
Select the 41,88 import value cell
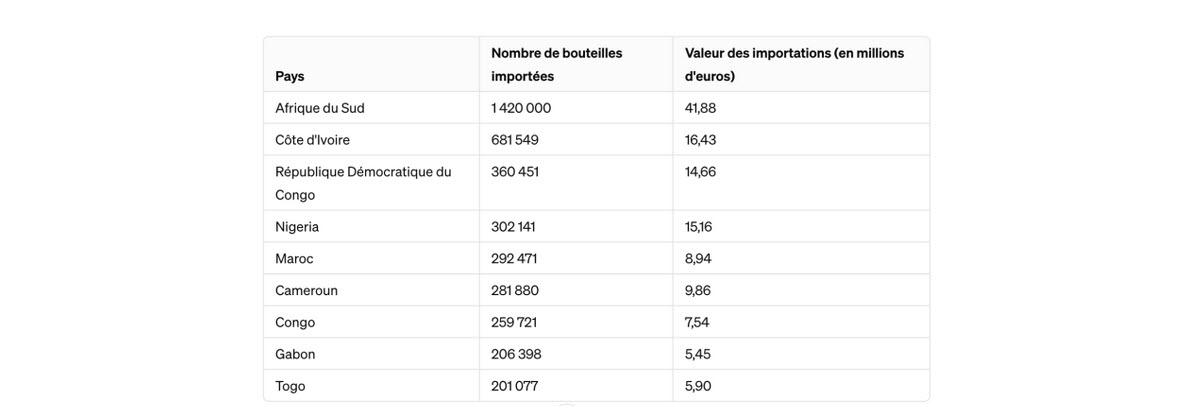tap(700, 108)
